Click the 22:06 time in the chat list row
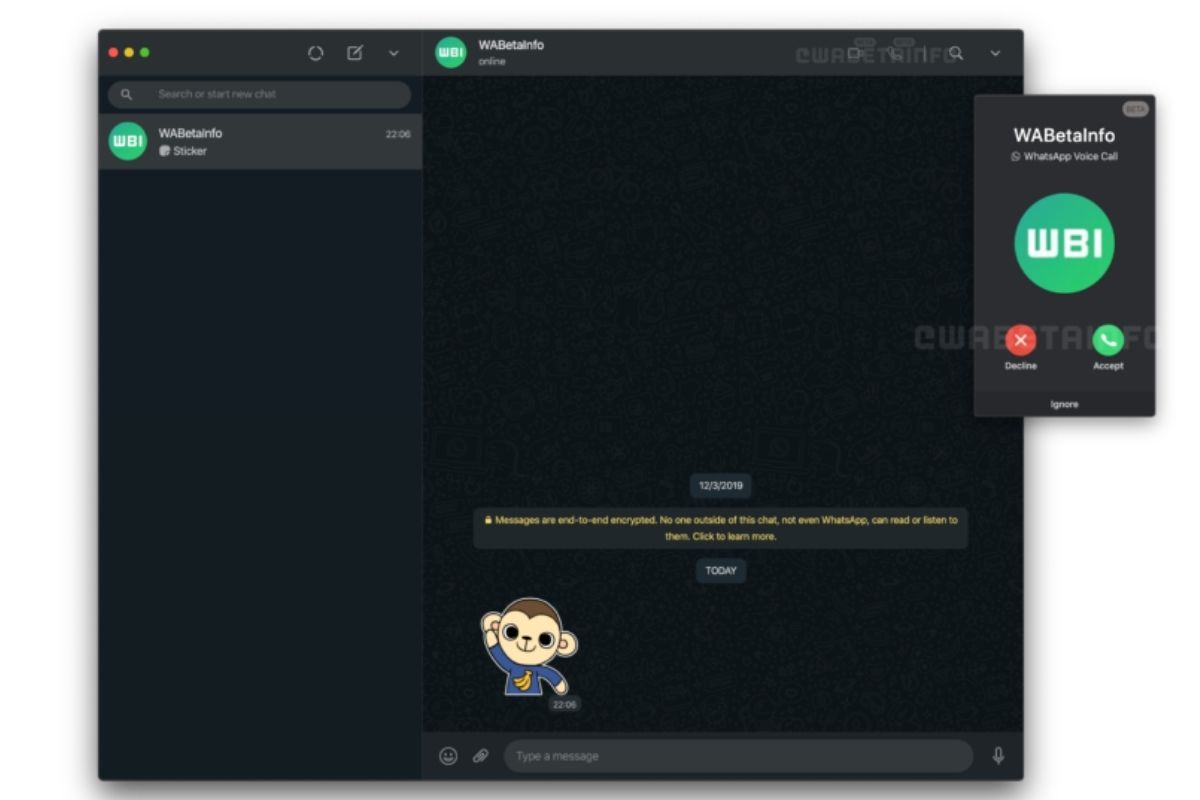Viewport: 1200px width, 800px height. [x=398, y=134]
